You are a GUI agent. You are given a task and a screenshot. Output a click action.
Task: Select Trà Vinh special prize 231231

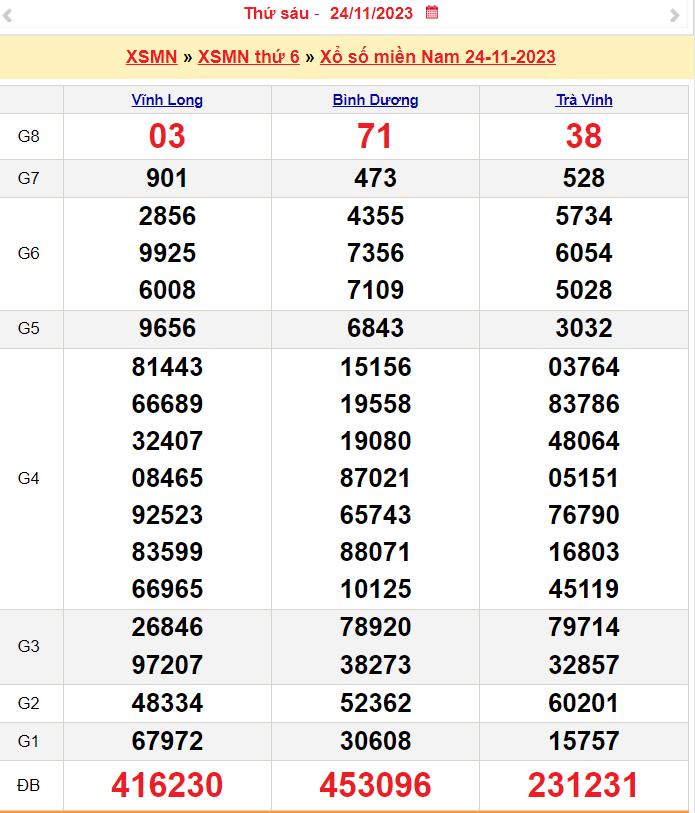tap(584, 785)
